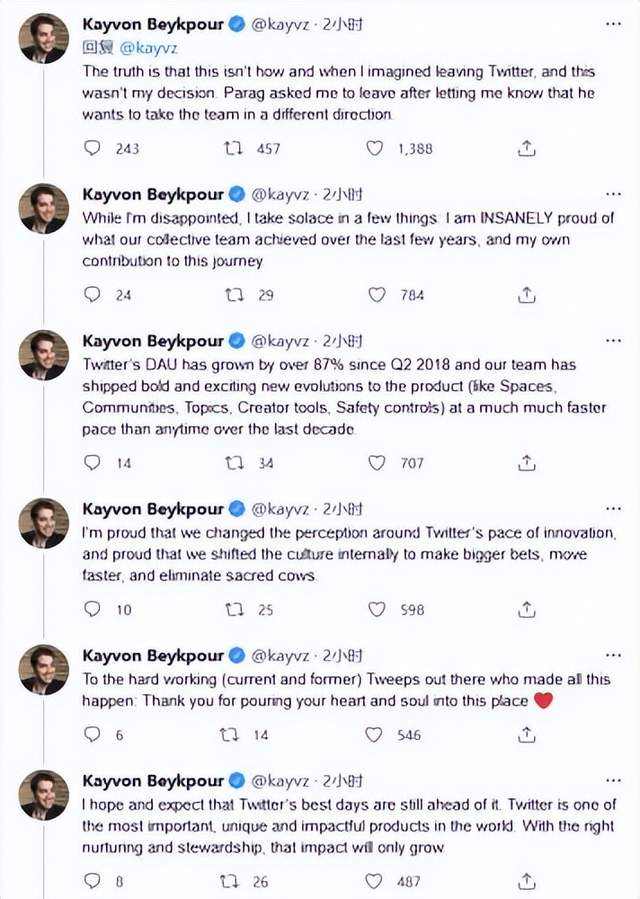Viewport: 640px width, 899px height.
Task: Retweet the tweet with 14 retweets
Action: tap(229, 734)
